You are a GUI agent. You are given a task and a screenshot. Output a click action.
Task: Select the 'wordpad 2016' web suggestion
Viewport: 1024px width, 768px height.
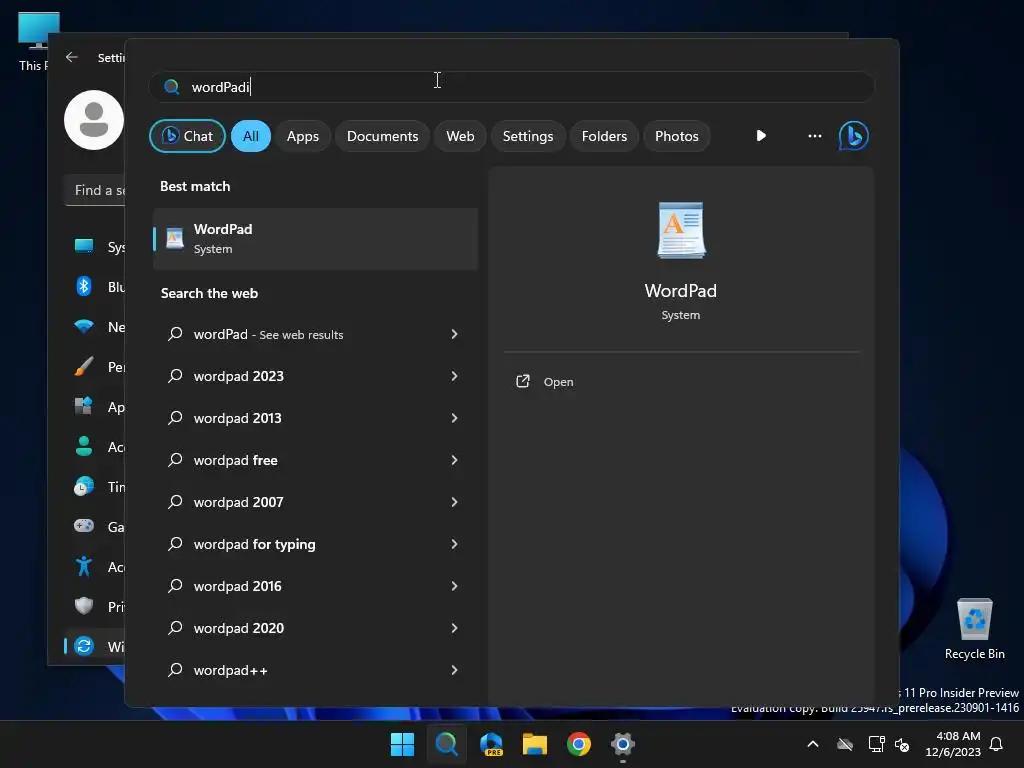[x=315, y=586]
